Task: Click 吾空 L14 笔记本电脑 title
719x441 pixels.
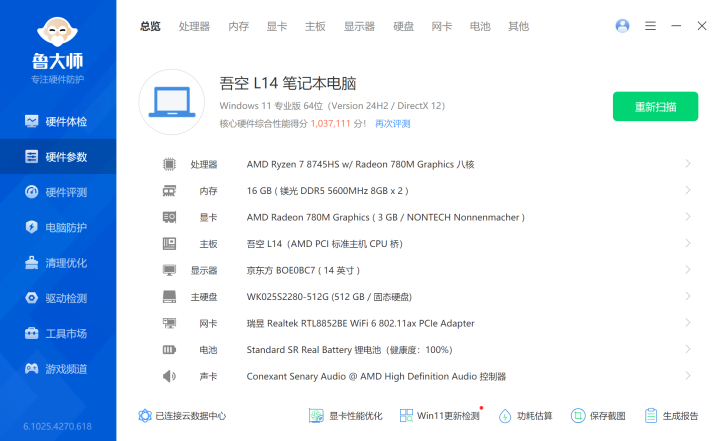Action: point(288,83)
